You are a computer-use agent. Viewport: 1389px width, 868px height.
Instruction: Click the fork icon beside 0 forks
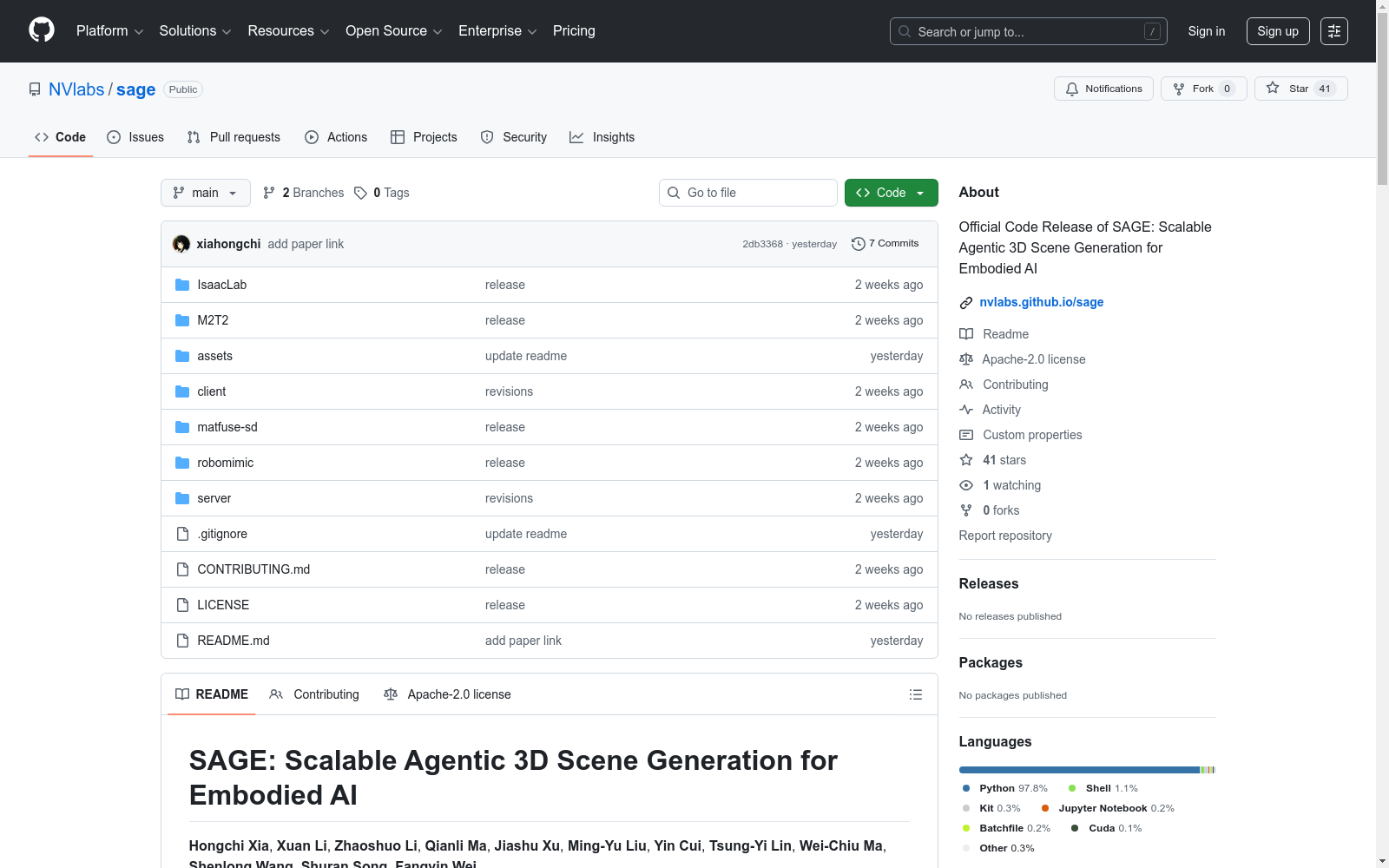pos(966,510)
